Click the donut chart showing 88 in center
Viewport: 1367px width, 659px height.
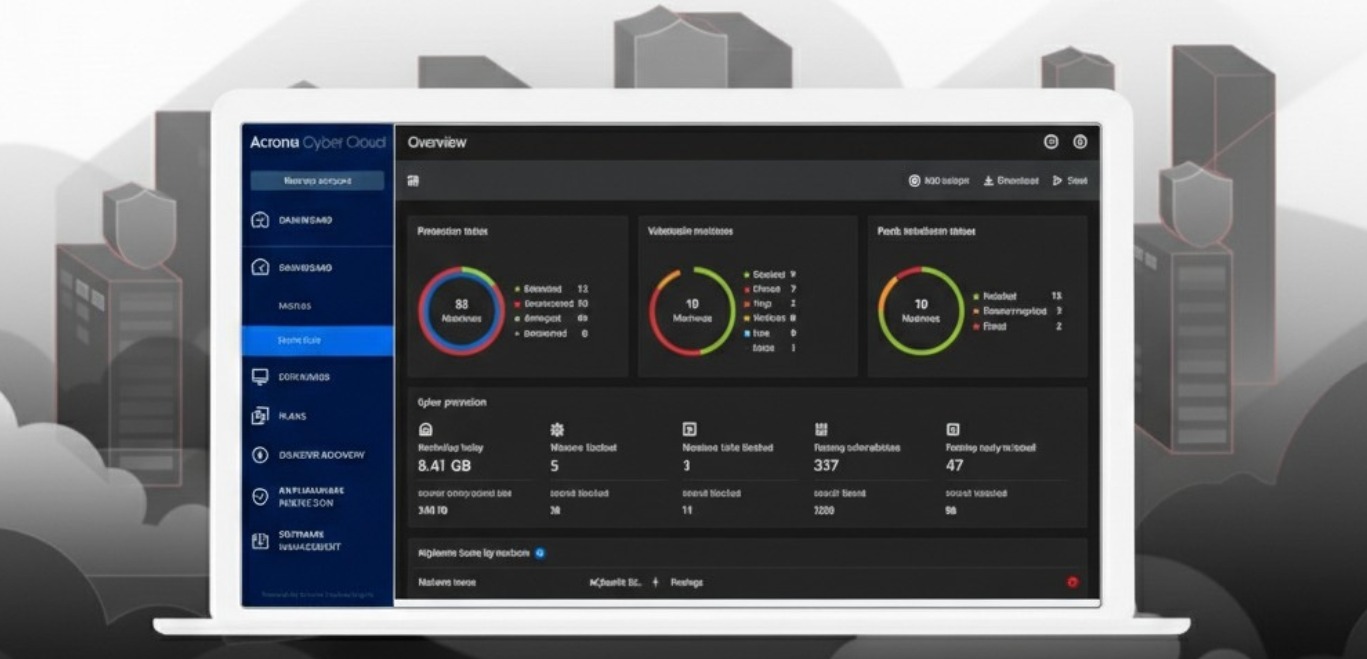[x=461, y=311]
